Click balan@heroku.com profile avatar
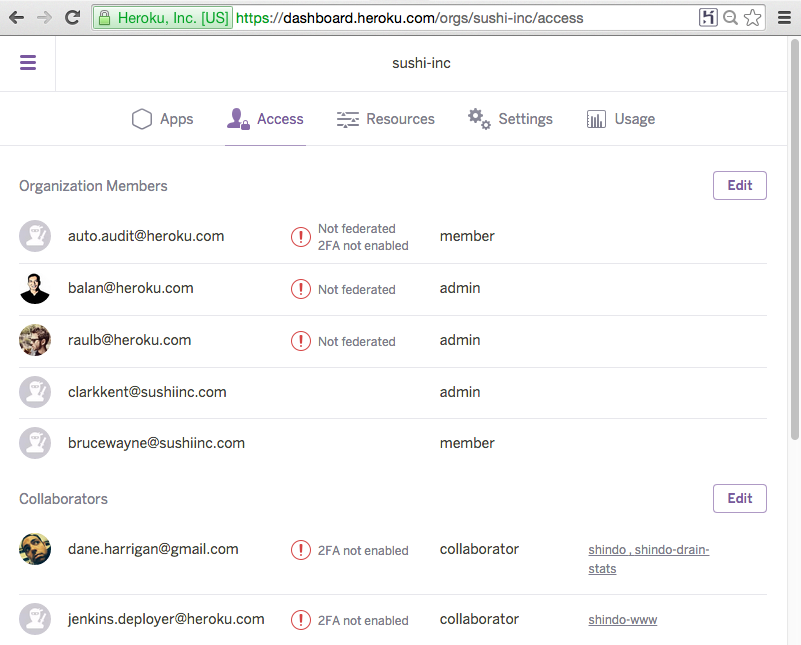Screen dimensions: 801x645 [35, 288]
